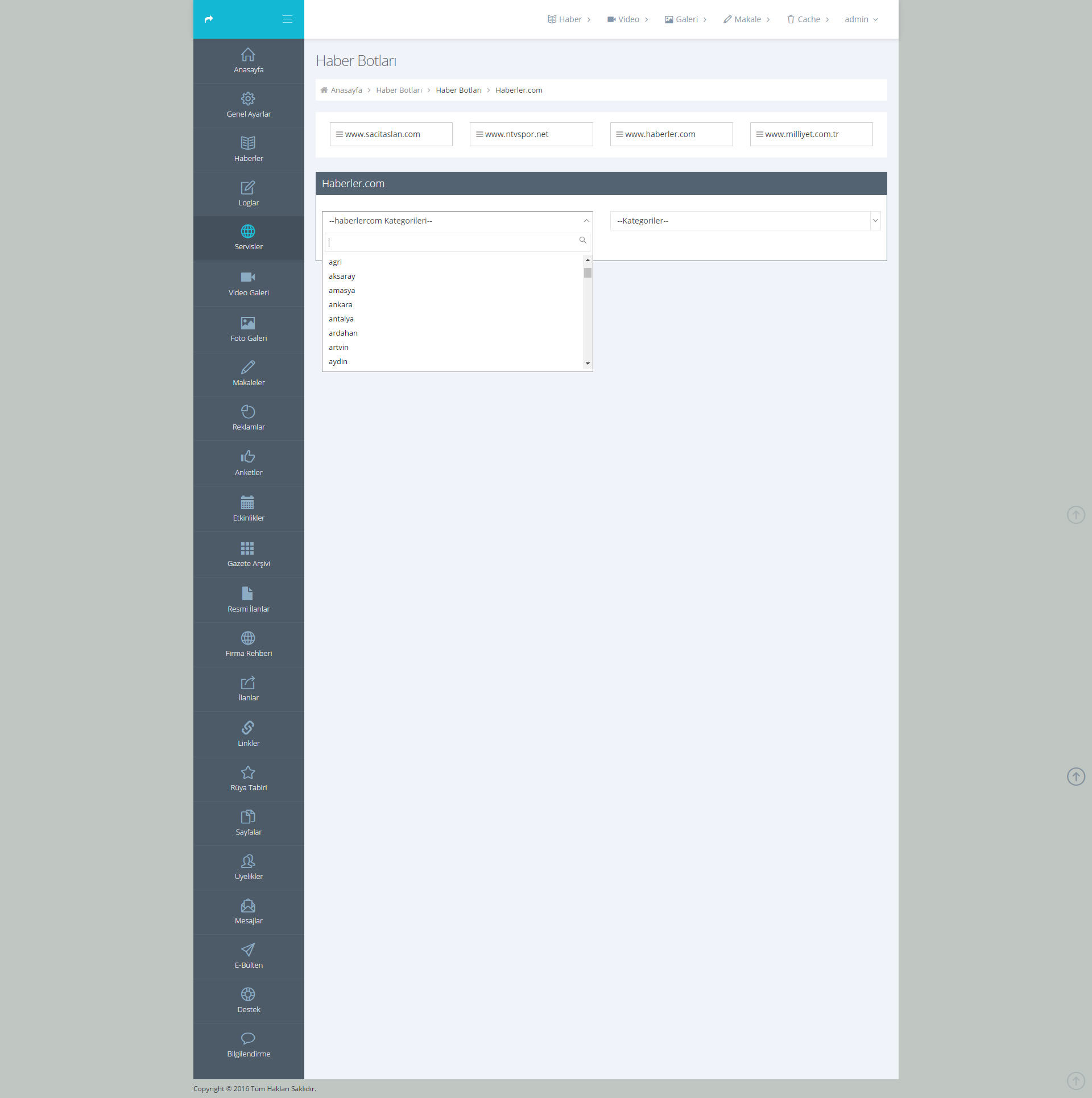Choose 'antalya' from the category list
This screenshot has width=1092, height=1098.
pos(453,319)
